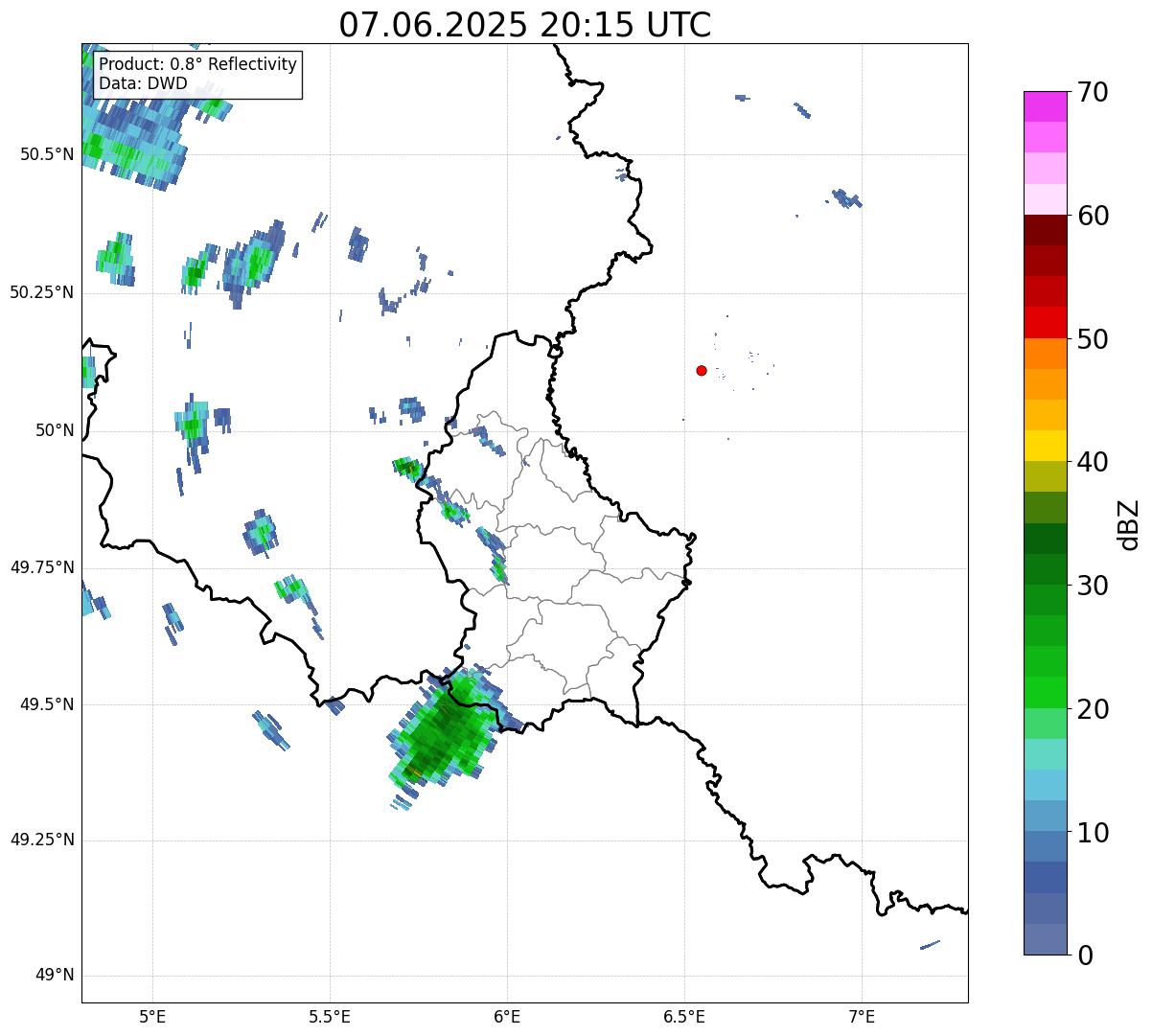Image resolution: width=1152 pixels, height=1036 pixels.
Task: Click the 'Data: DWD' text
Action: pyautogui.click(x=143, y=83)
